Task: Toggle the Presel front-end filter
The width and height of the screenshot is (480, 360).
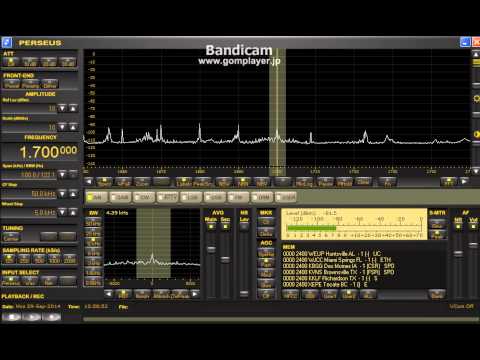Action: [12, 84]
